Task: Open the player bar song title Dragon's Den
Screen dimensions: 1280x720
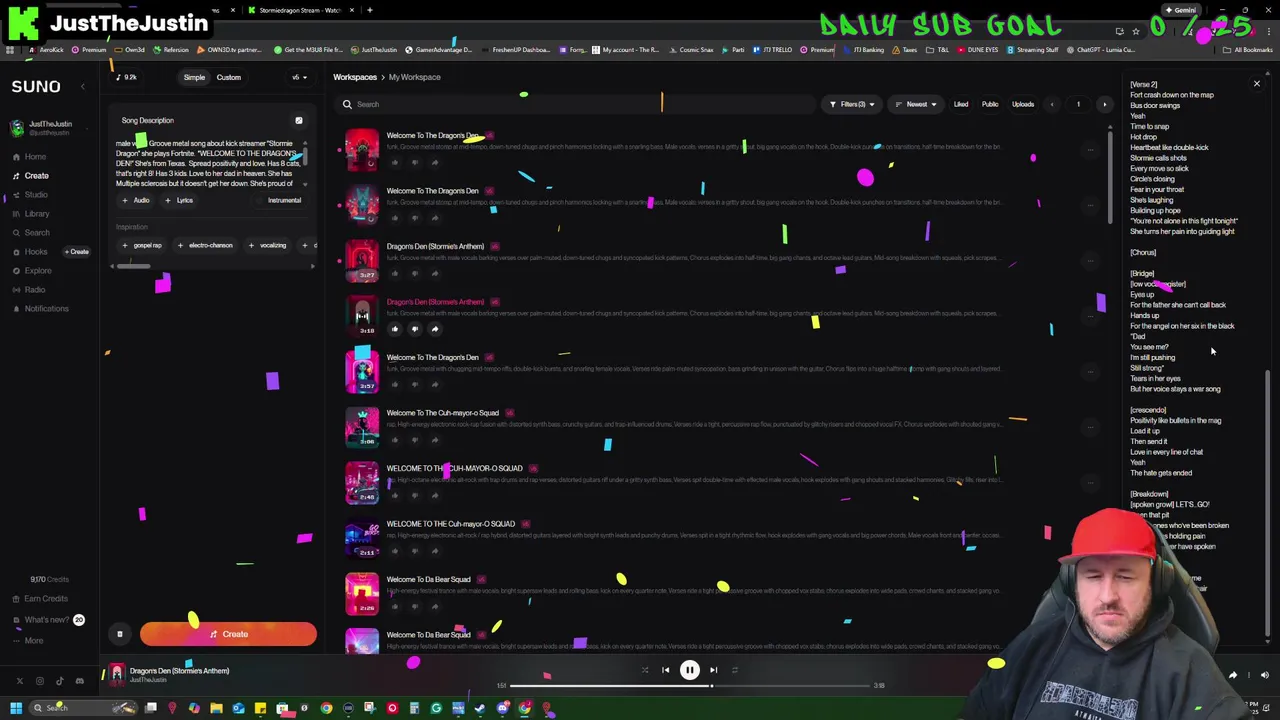Action: (x=179, y=671)
